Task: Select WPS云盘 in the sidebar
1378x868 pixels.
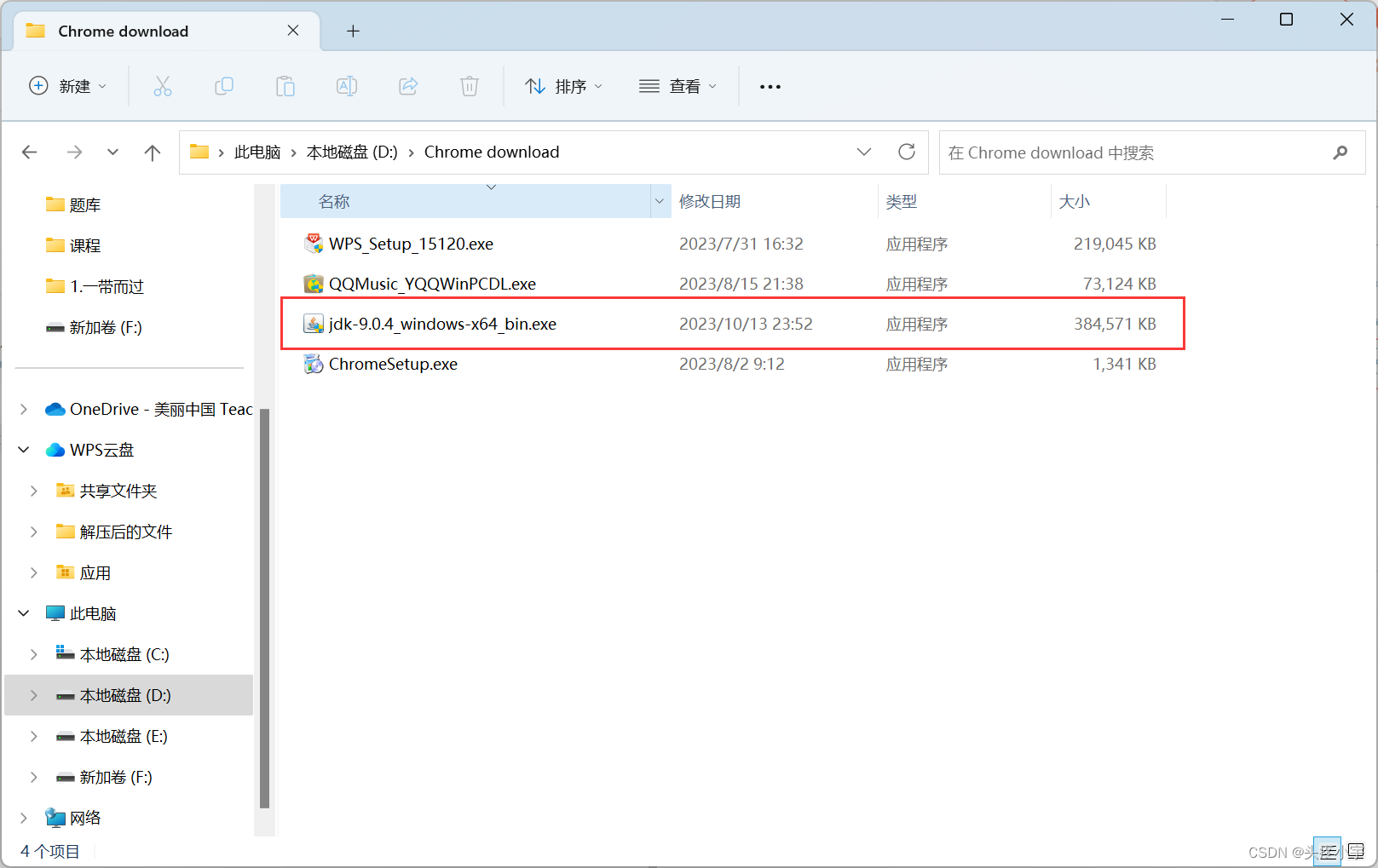Action: (x=89, y=450)
